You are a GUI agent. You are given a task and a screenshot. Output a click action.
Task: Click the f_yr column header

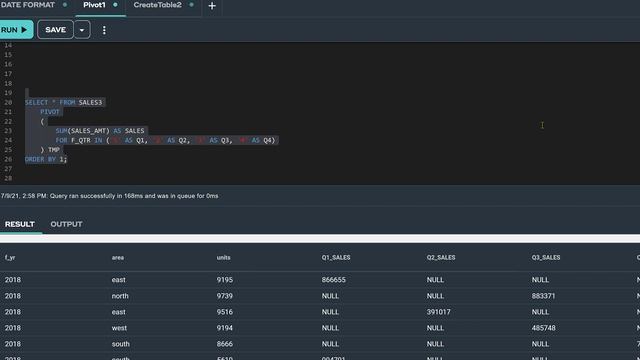[10, 258]
